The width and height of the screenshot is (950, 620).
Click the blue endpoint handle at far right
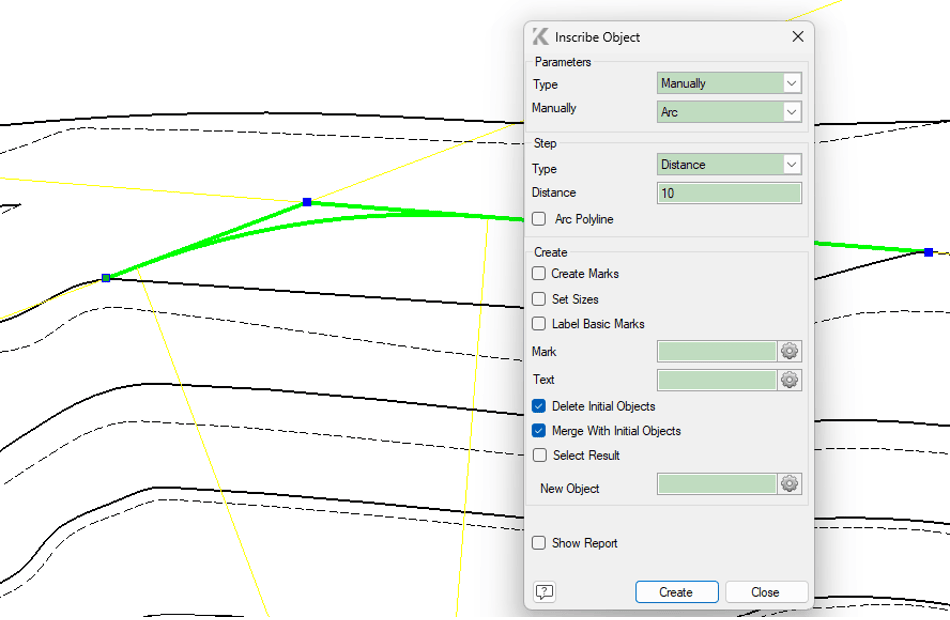click(x=929, y=252)
